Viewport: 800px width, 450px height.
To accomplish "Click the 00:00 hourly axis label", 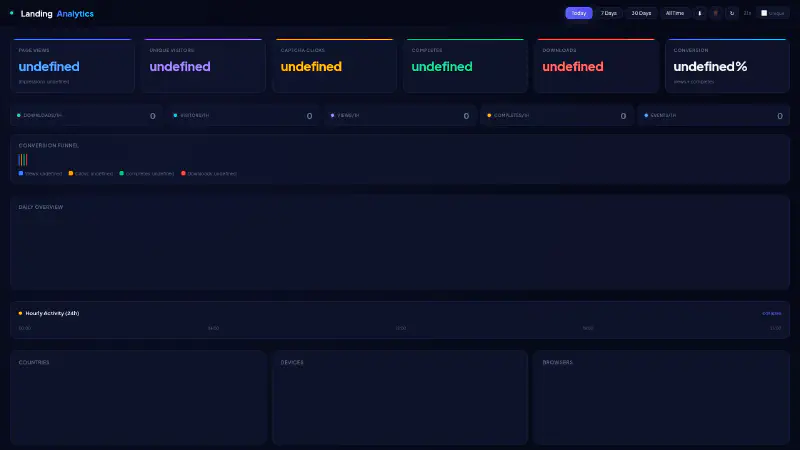I will (x=24, y=328).
